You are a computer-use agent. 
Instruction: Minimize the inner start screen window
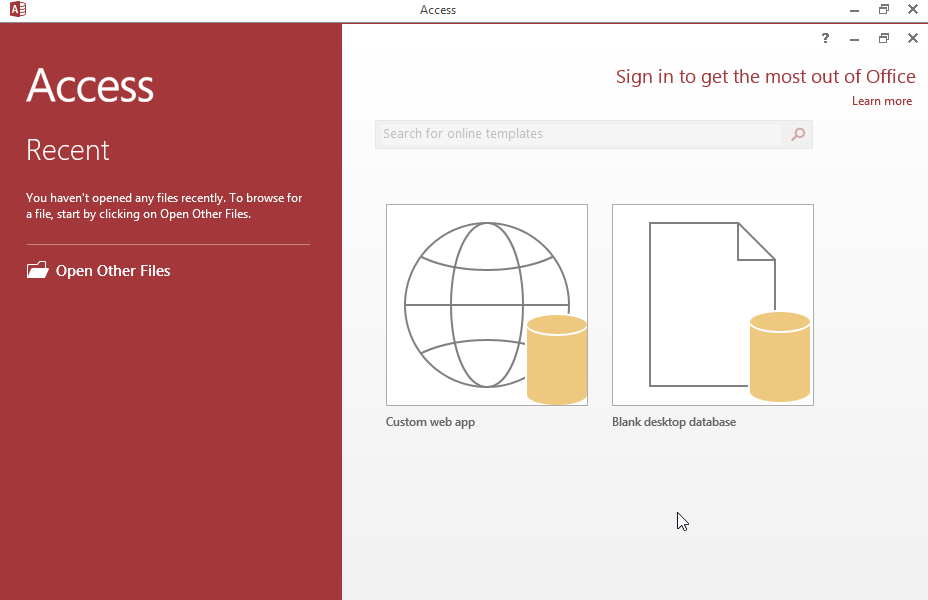coord(854,38)
